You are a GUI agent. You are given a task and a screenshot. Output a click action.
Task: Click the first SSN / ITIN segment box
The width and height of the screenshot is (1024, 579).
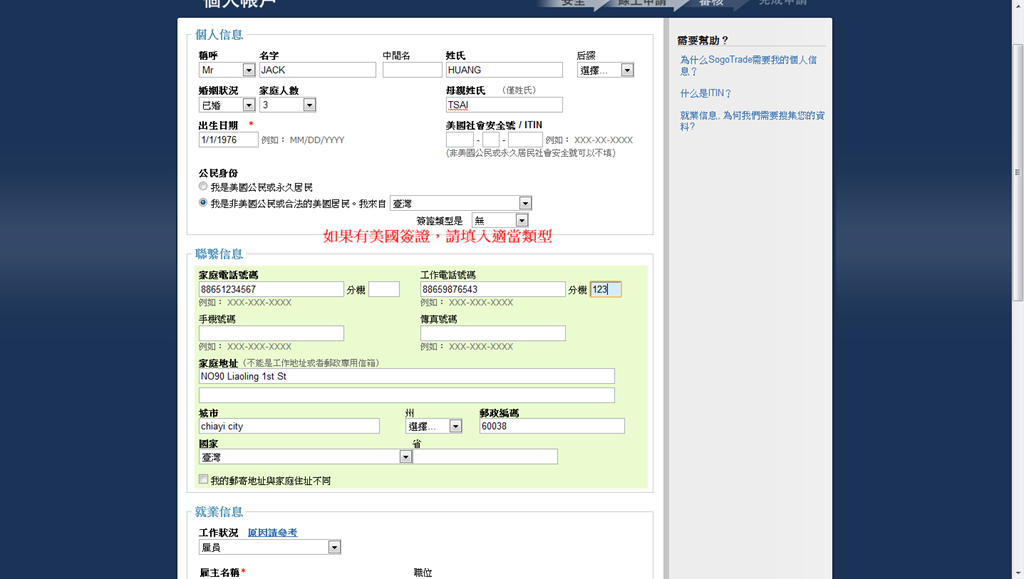460,140
